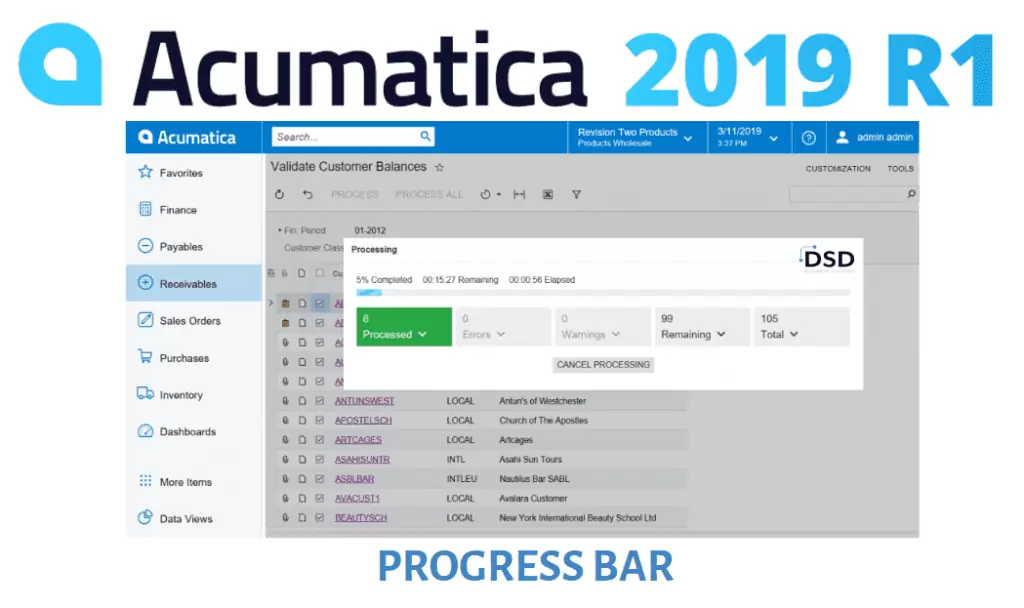Uncheck the ASAHISUNTR row checkbox
The height and width of the screenshot is (608, 1024).
321,459
